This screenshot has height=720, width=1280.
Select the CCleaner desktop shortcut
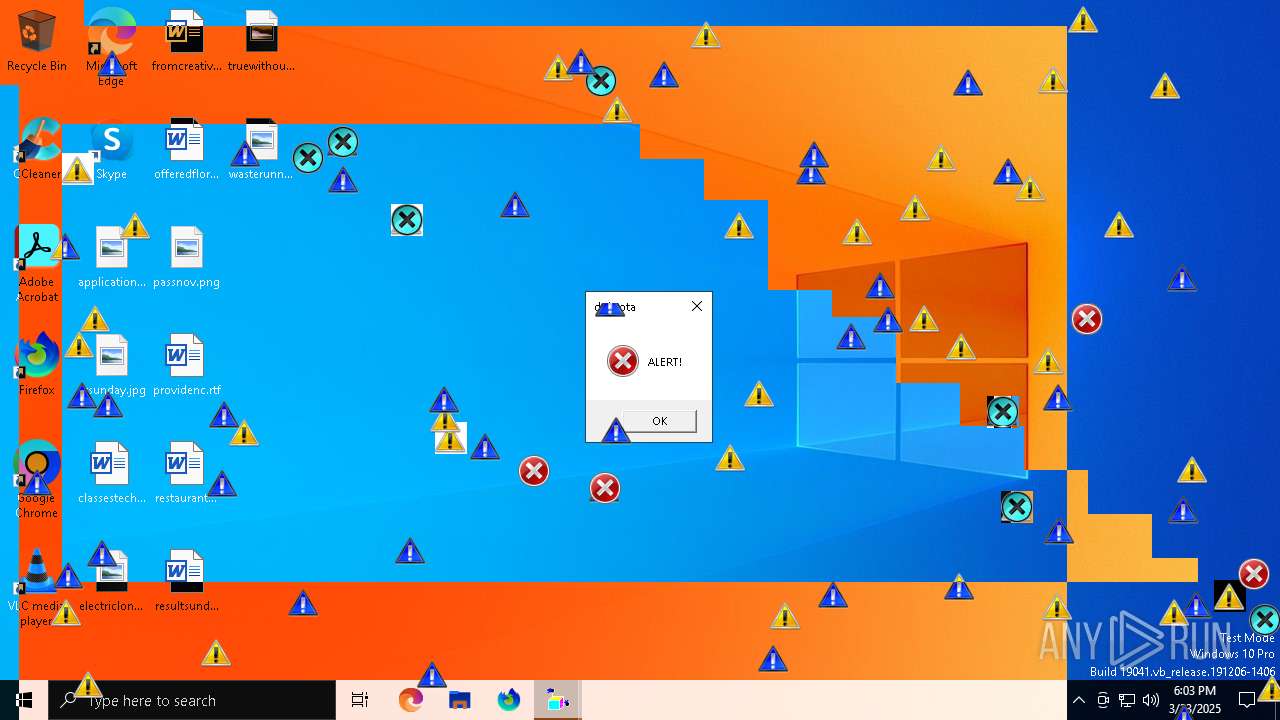(x=37, y=149)
